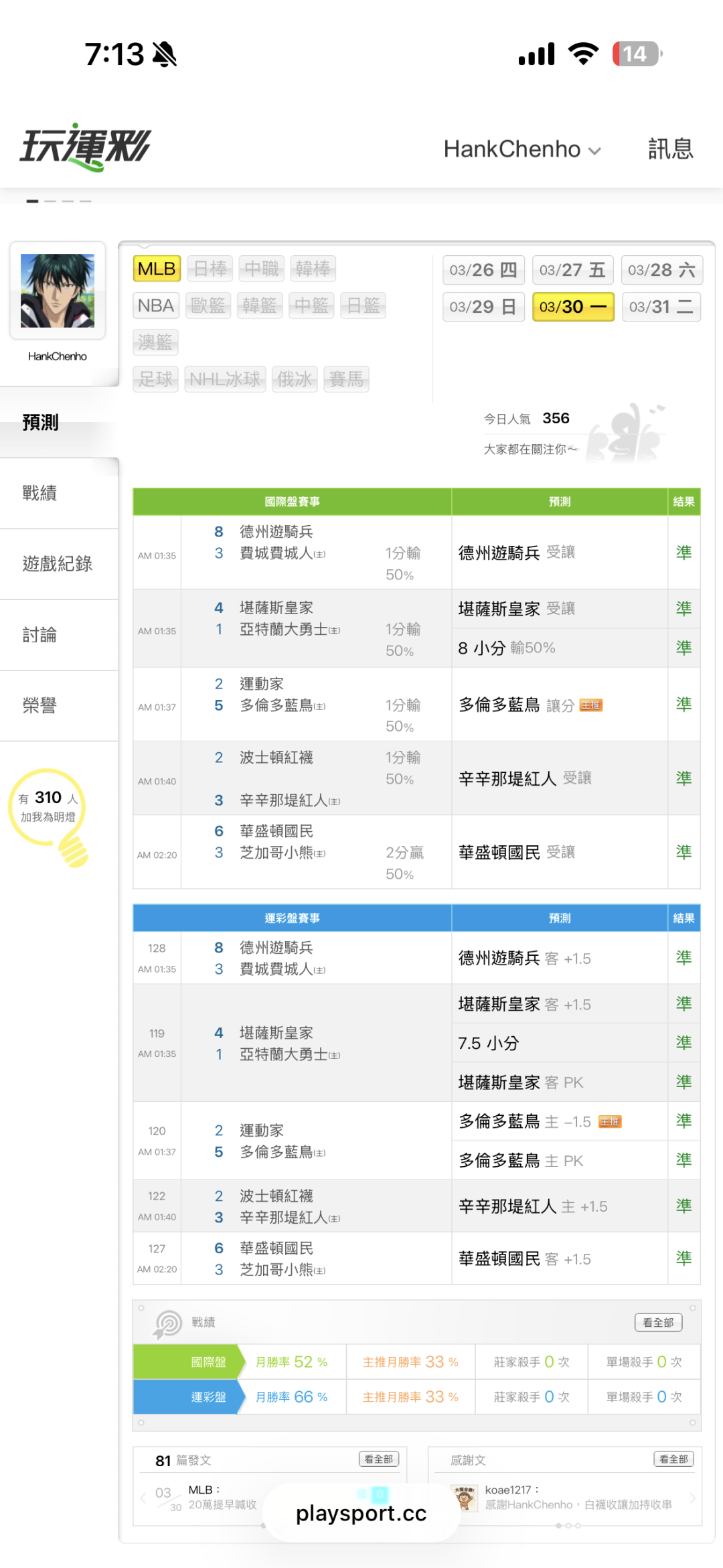This screenshot has height=1568, width=723.
Task: Pick the 03/26 四 date button
Action: point(483,270)
